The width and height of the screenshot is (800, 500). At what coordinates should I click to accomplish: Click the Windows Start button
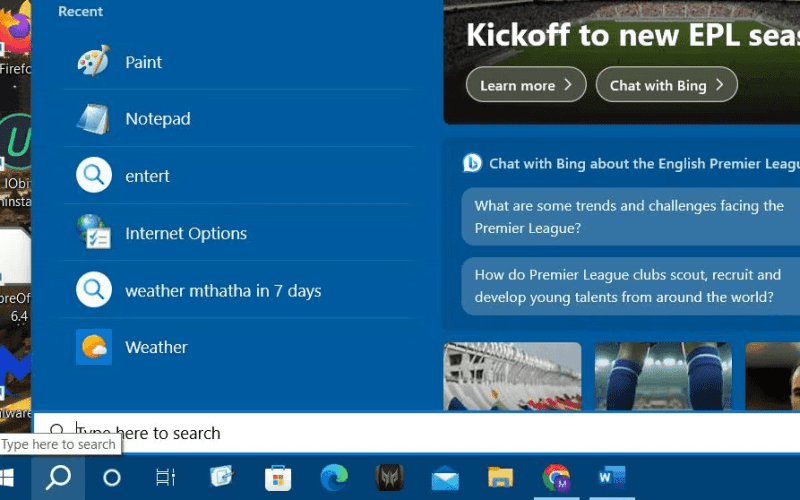pos(7,478)
